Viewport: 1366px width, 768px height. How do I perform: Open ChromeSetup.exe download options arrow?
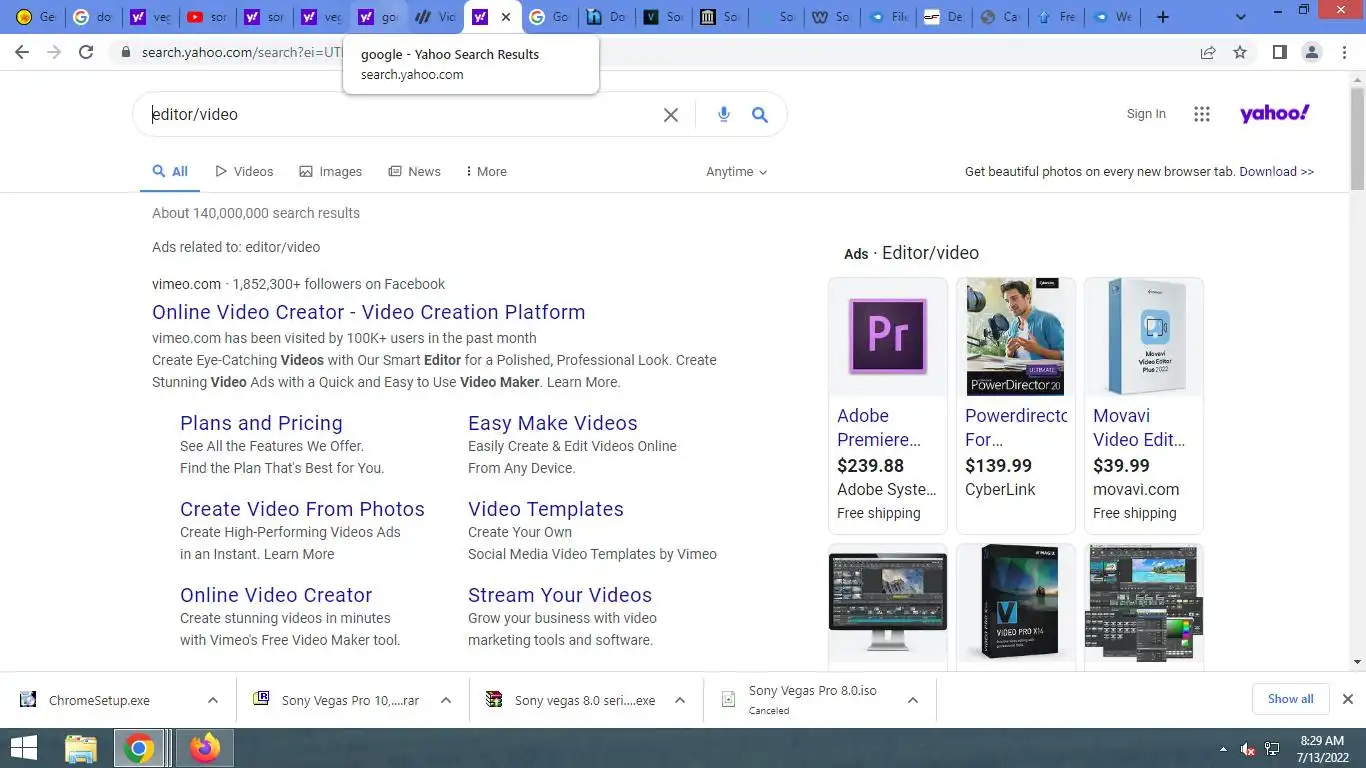point(213,700)
